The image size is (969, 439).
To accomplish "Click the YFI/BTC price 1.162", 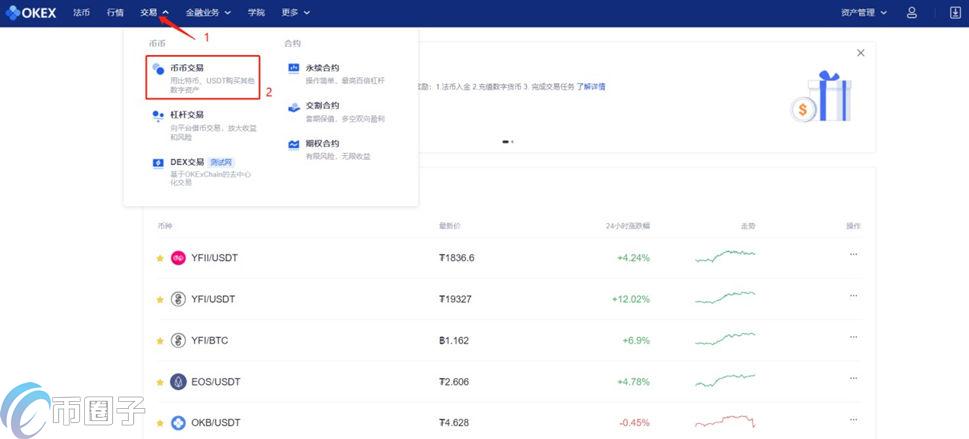I will [x=454, y=341].
